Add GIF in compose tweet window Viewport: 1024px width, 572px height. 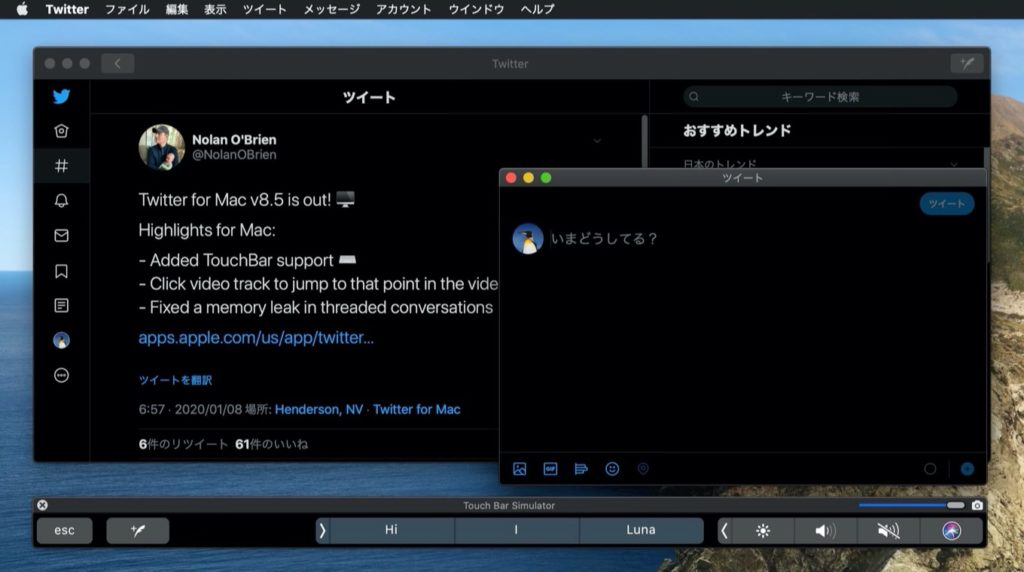pos(551,469)
